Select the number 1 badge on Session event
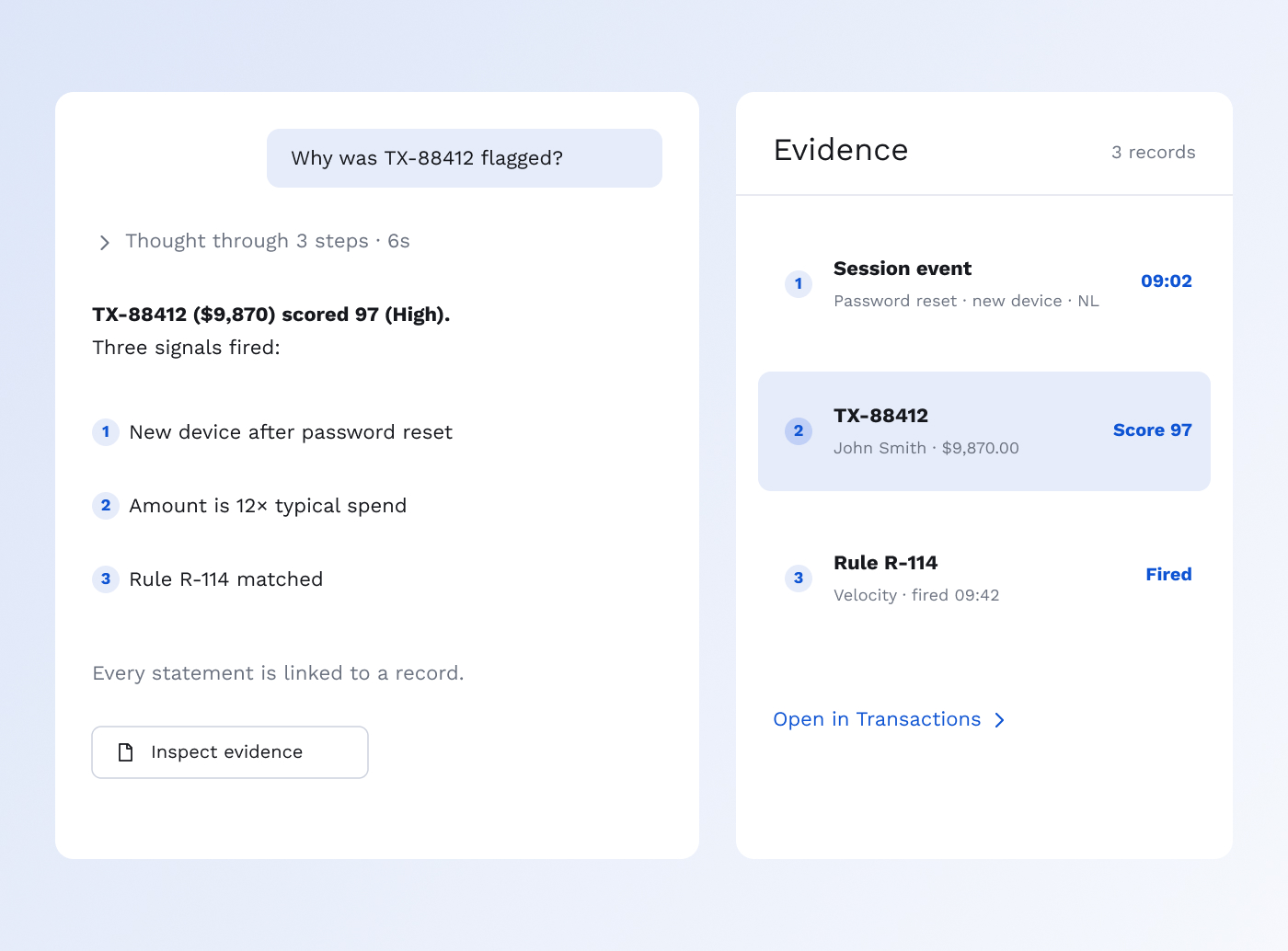Screen dimensions: 1288x951 [799, 284]
